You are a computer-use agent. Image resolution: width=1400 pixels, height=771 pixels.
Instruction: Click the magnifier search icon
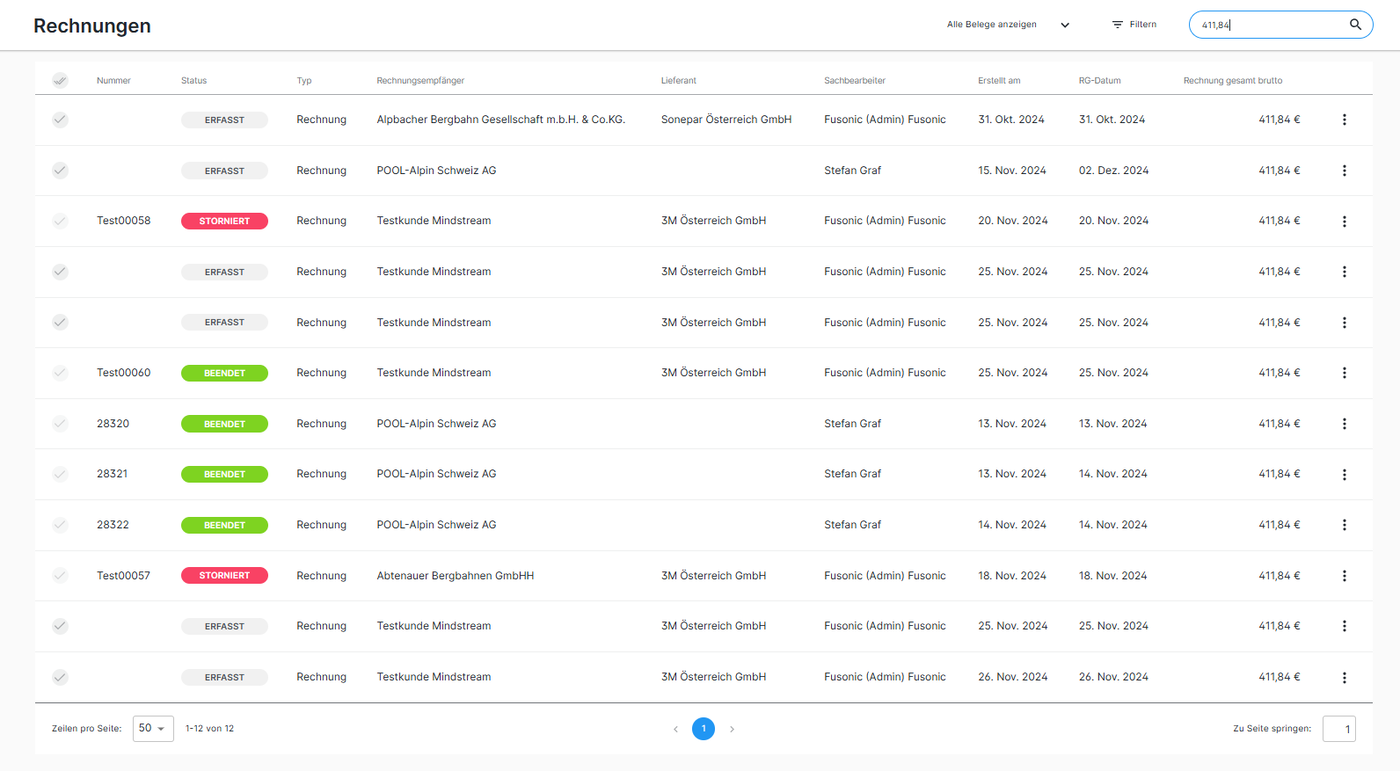(x=1355, y=25)
